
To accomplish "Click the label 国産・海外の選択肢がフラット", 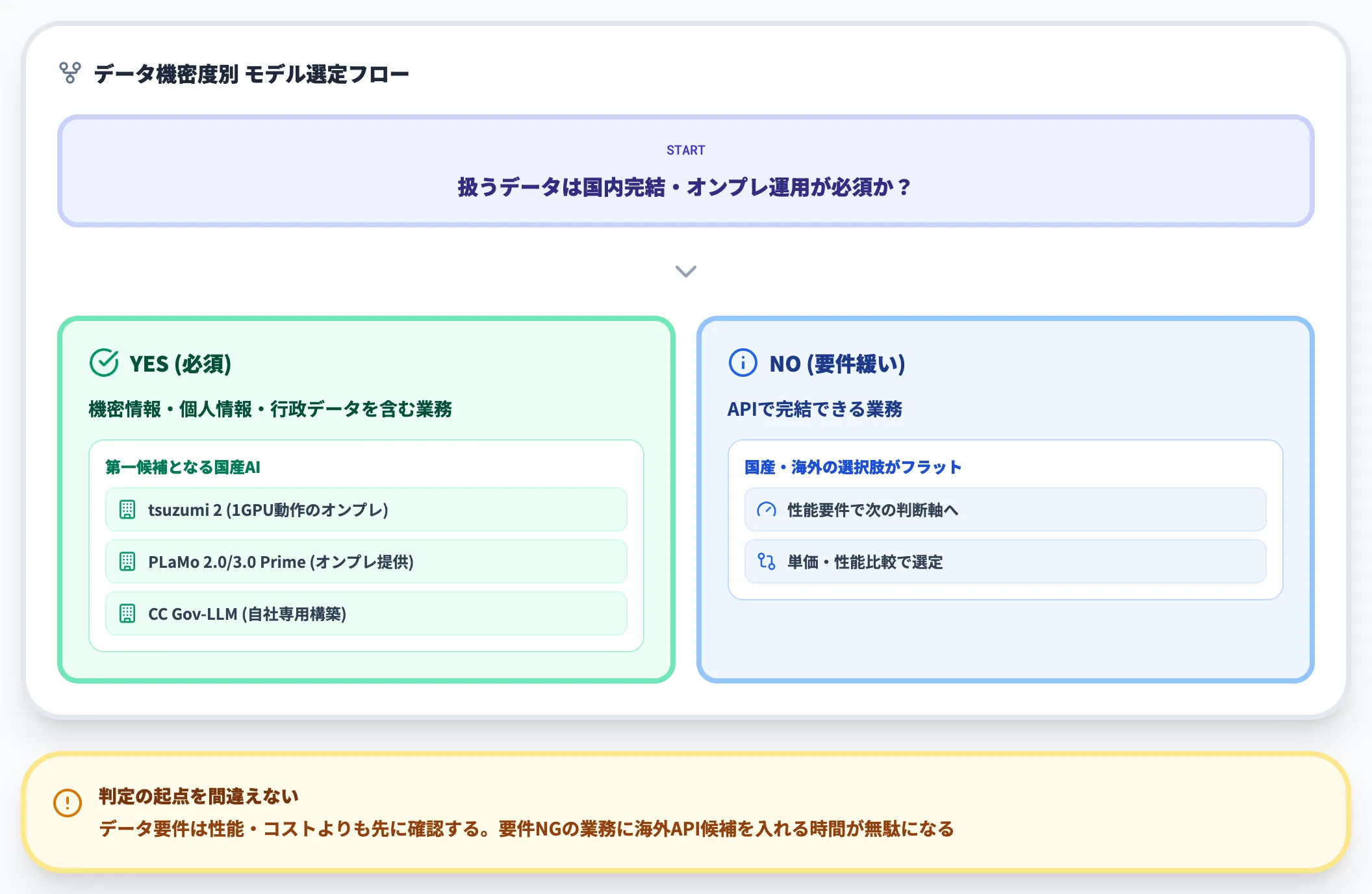I will (853, 467).
